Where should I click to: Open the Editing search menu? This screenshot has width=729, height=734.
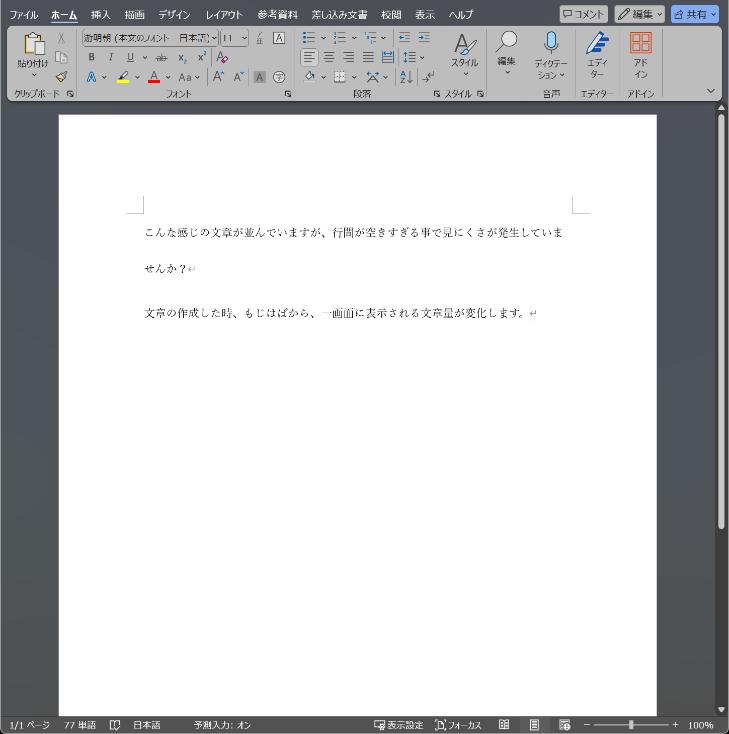pos(507,54)
